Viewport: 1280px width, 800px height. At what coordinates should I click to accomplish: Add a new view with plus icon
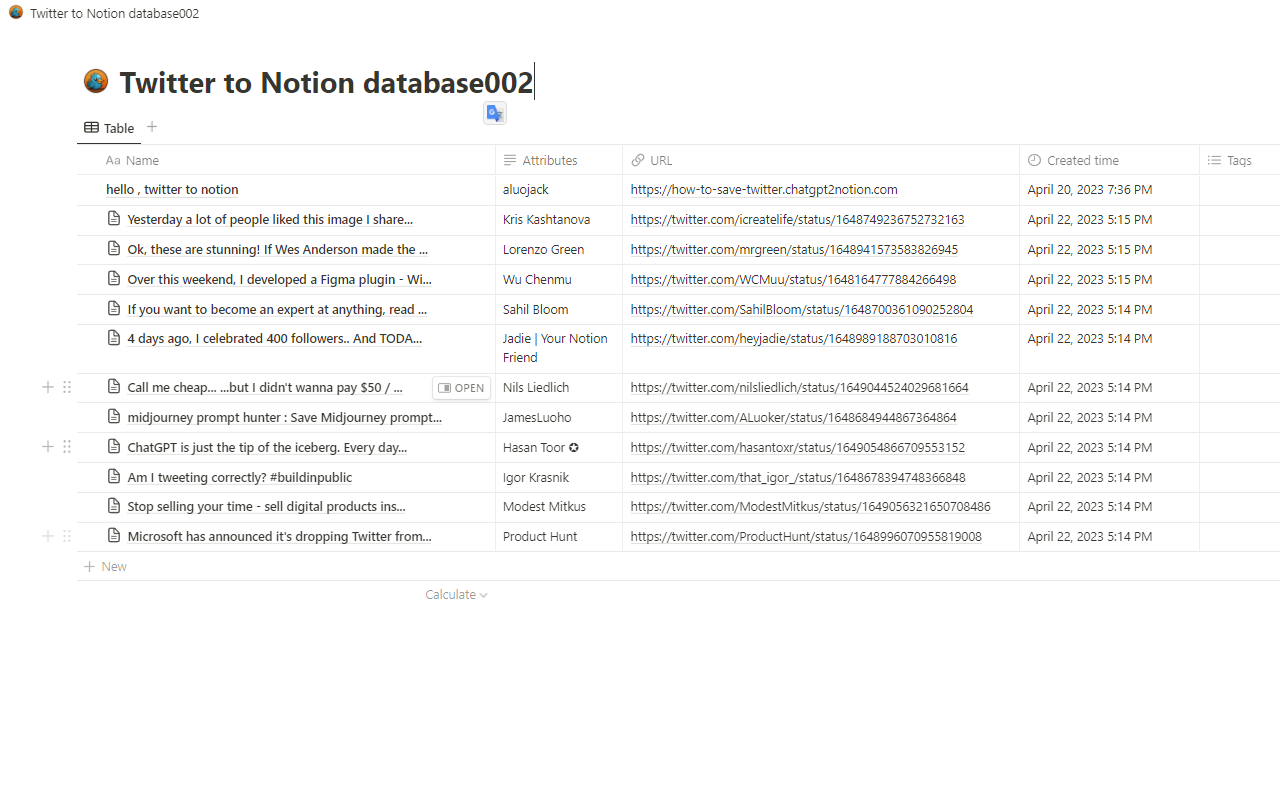pos(152,127)
